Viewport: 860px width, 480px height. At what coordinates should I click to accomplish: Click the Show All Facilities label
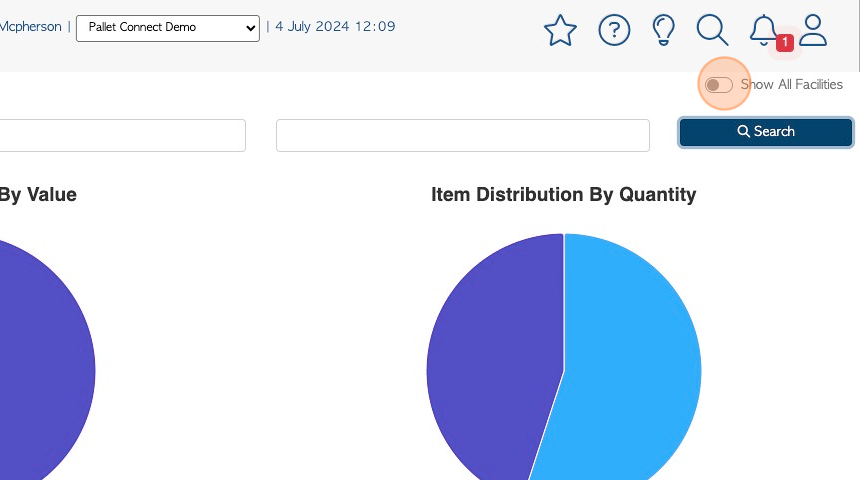(791, 84)
